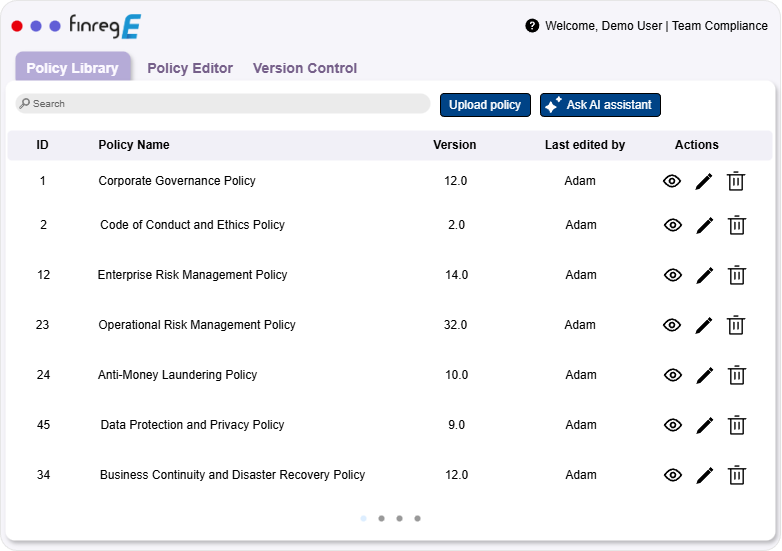Viewport: 782px width, 551px height.
Task: Edit Business Continuity and Disaster Recovery Policy
Action: click(705, 475)
